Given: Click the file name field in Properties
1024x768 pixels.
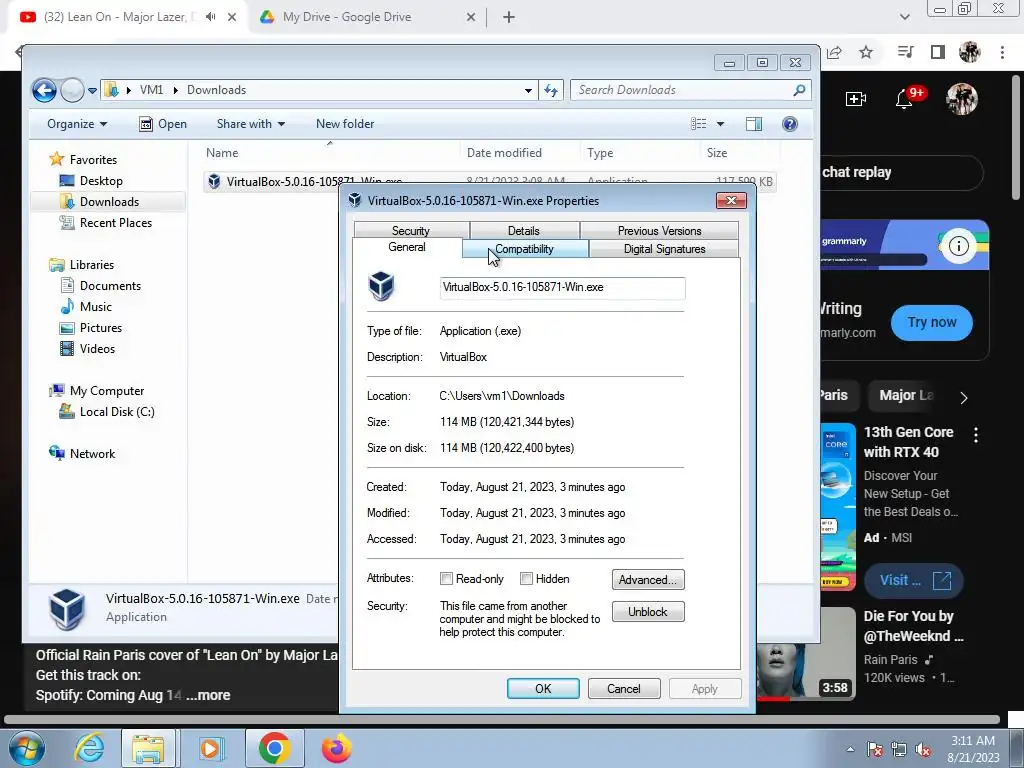Looking at the screenshot, I should point(562,287).
